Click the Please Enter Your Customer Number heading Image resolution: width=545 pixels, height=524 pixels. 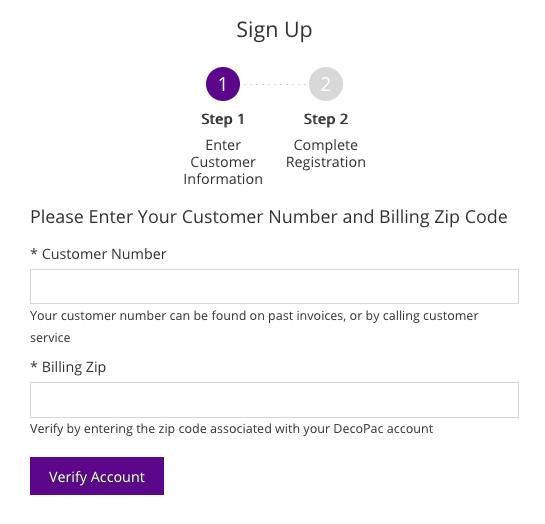[269, 217]
